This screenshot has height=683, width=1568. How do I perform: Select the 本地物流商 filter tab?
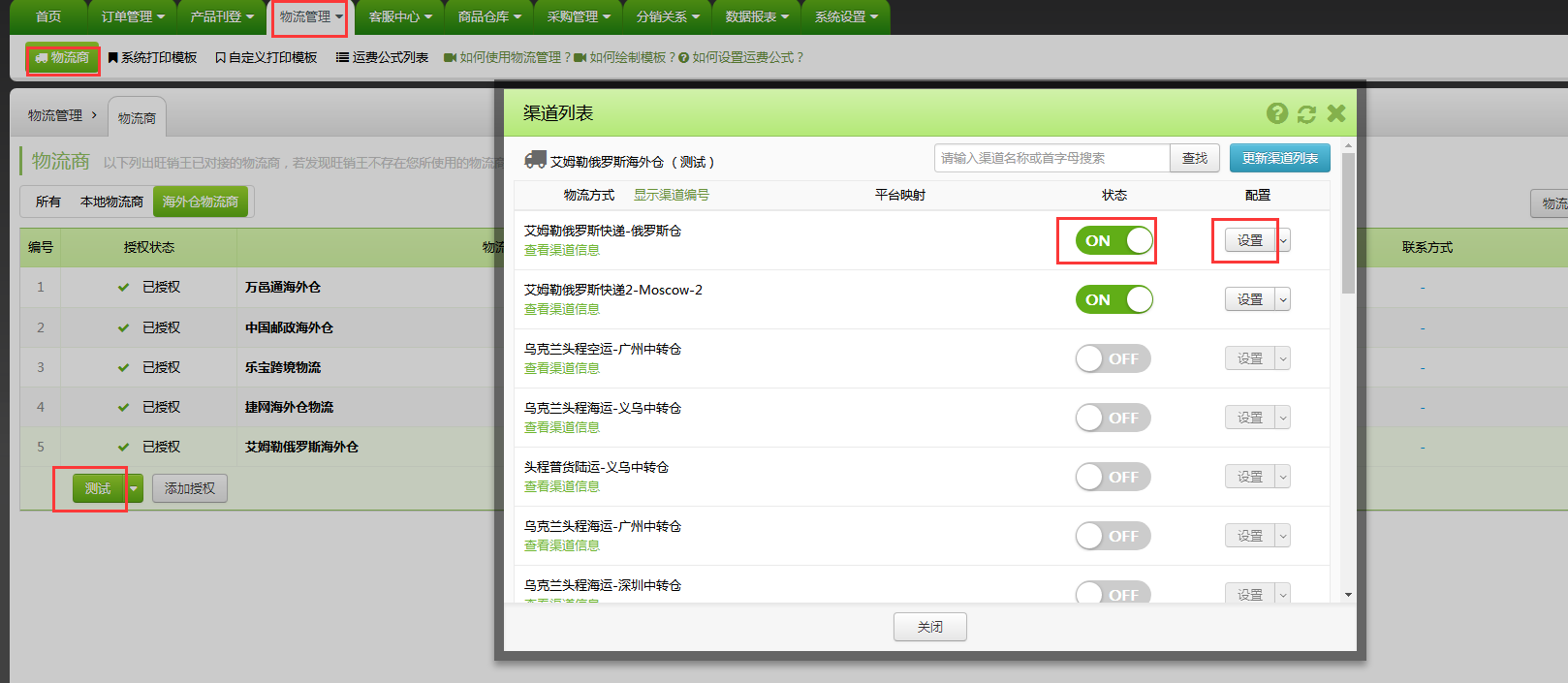point(111,202)
